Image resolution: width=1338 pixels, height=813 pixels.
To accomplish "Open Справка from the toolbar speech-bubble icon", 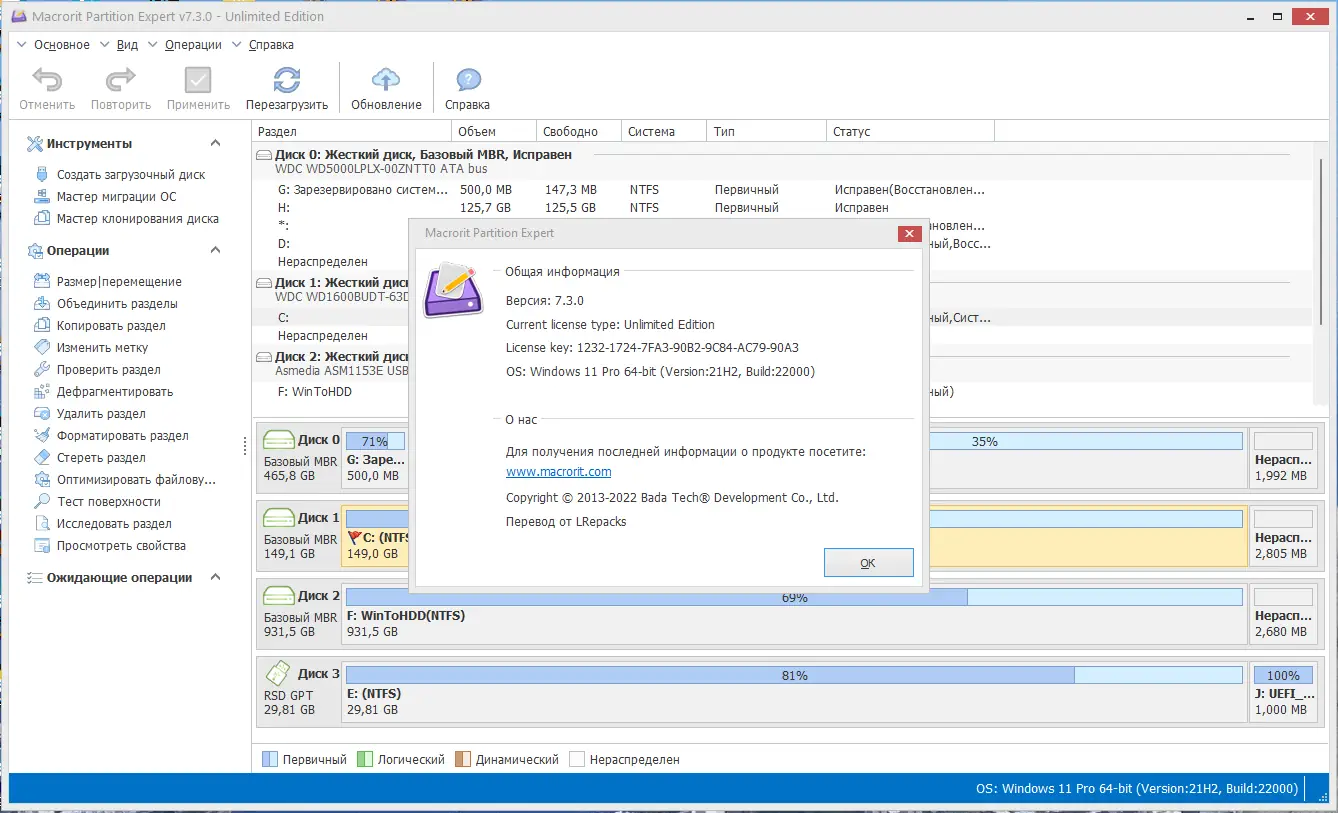I will (467, 81).
